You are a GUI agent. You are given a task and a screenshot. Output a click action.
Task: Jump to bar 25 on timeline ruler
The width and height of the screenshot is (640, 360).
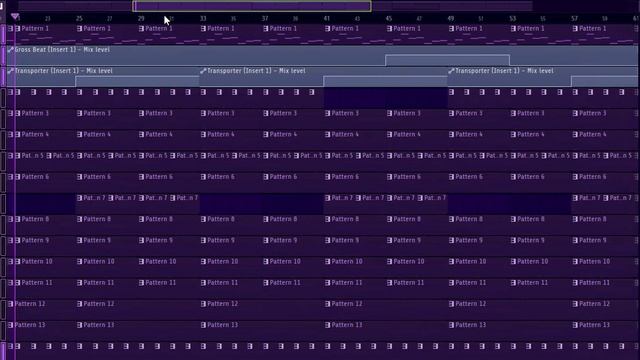tap(79, 19)
